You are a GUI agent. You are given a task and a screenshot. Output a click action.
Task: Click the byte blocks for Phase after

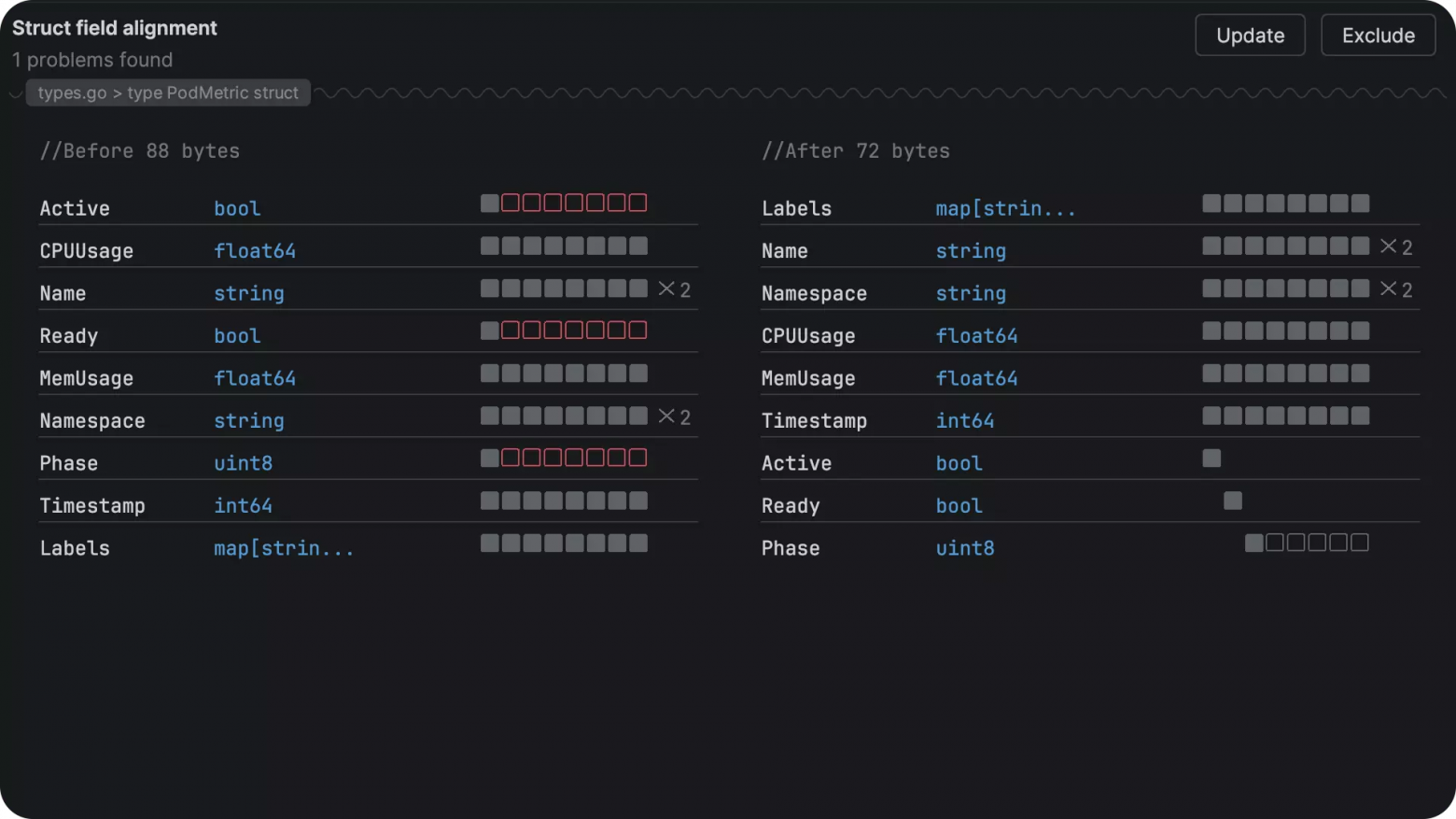pyautogui.click(x=1307, y=543)
